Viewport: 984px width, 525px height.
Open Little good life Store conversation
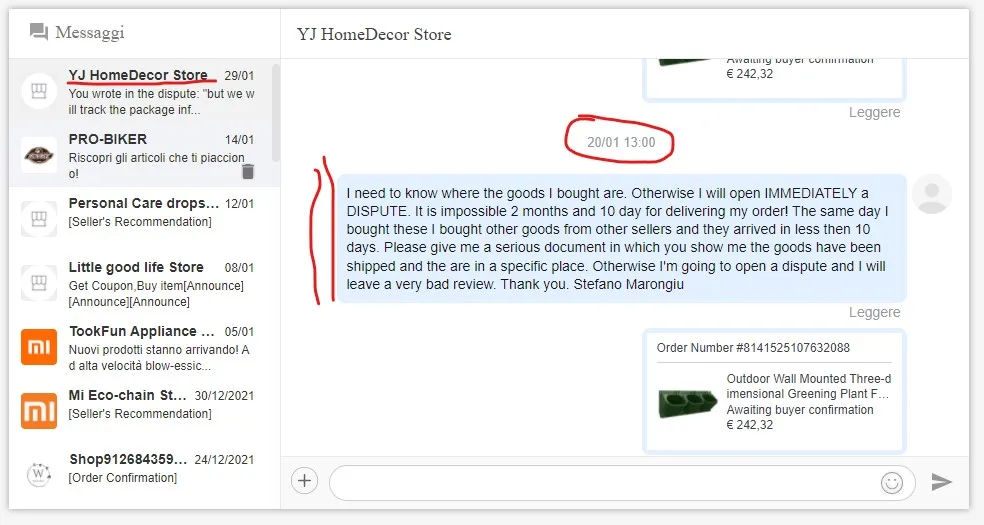(144, 283)
